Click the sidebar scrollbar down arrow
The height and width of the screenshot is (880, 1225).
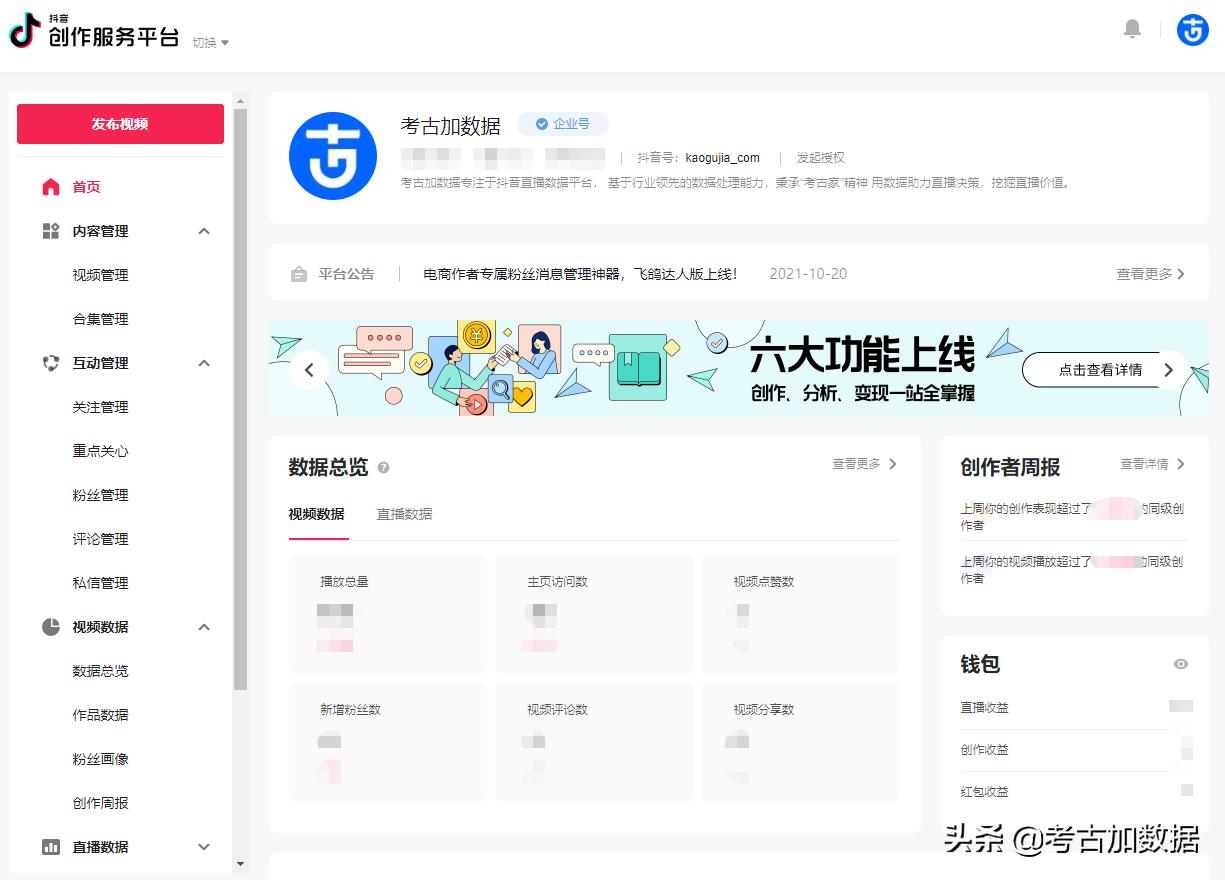(240, 864)
